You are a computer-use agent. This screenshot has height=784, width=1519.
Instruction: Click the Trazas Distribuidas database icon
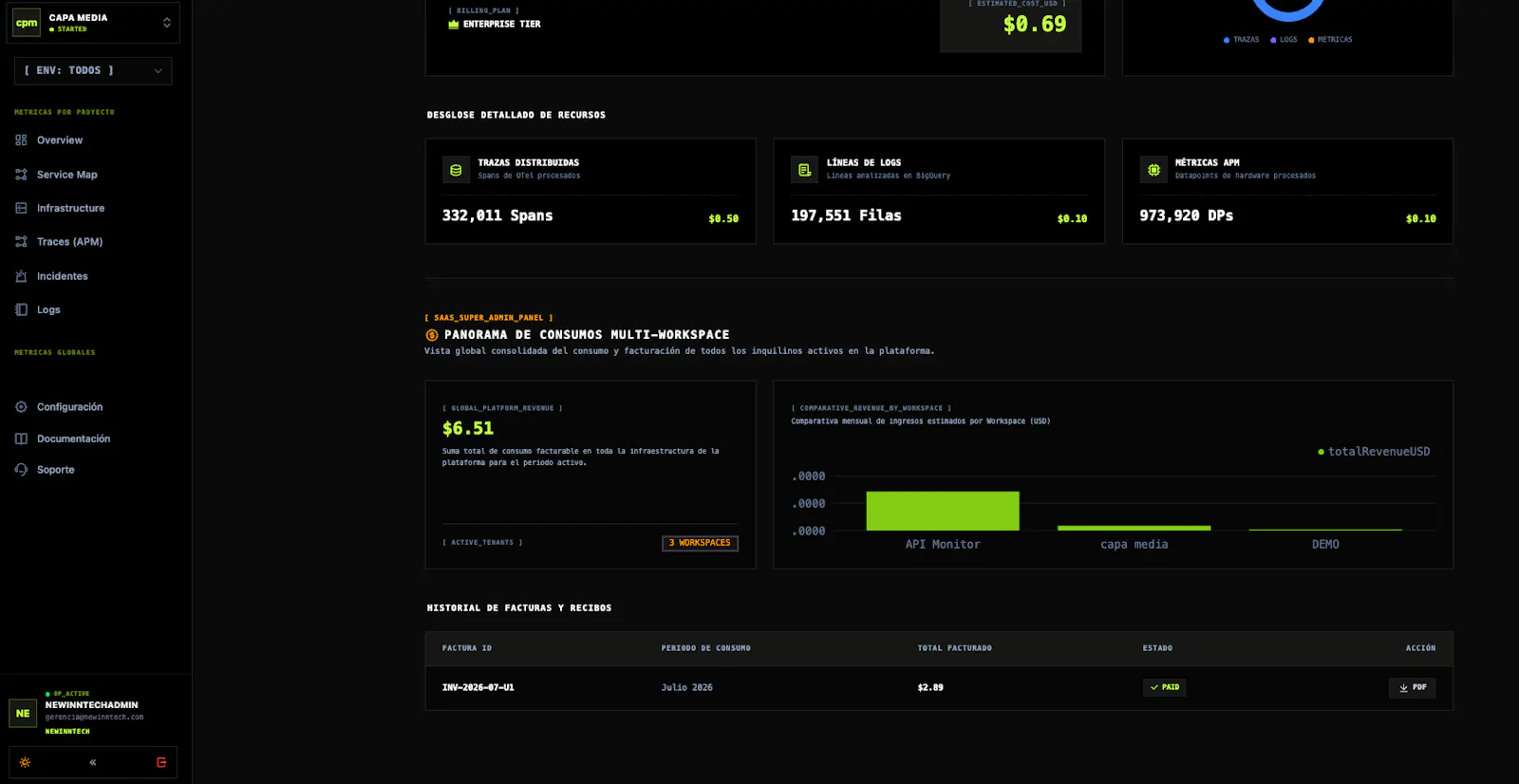[456, 170]
